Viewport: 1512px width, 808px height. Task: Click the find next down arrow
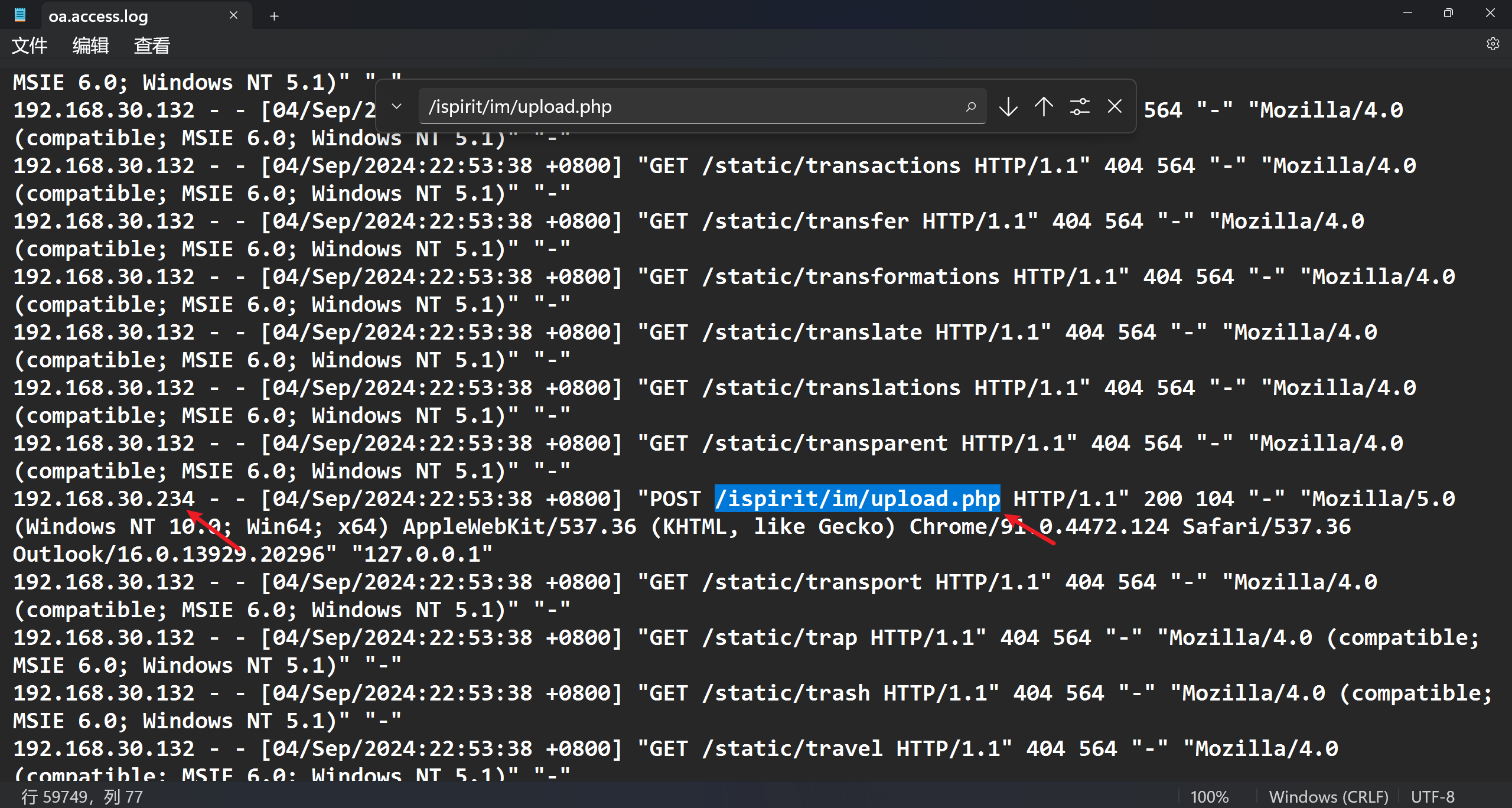1008,107
